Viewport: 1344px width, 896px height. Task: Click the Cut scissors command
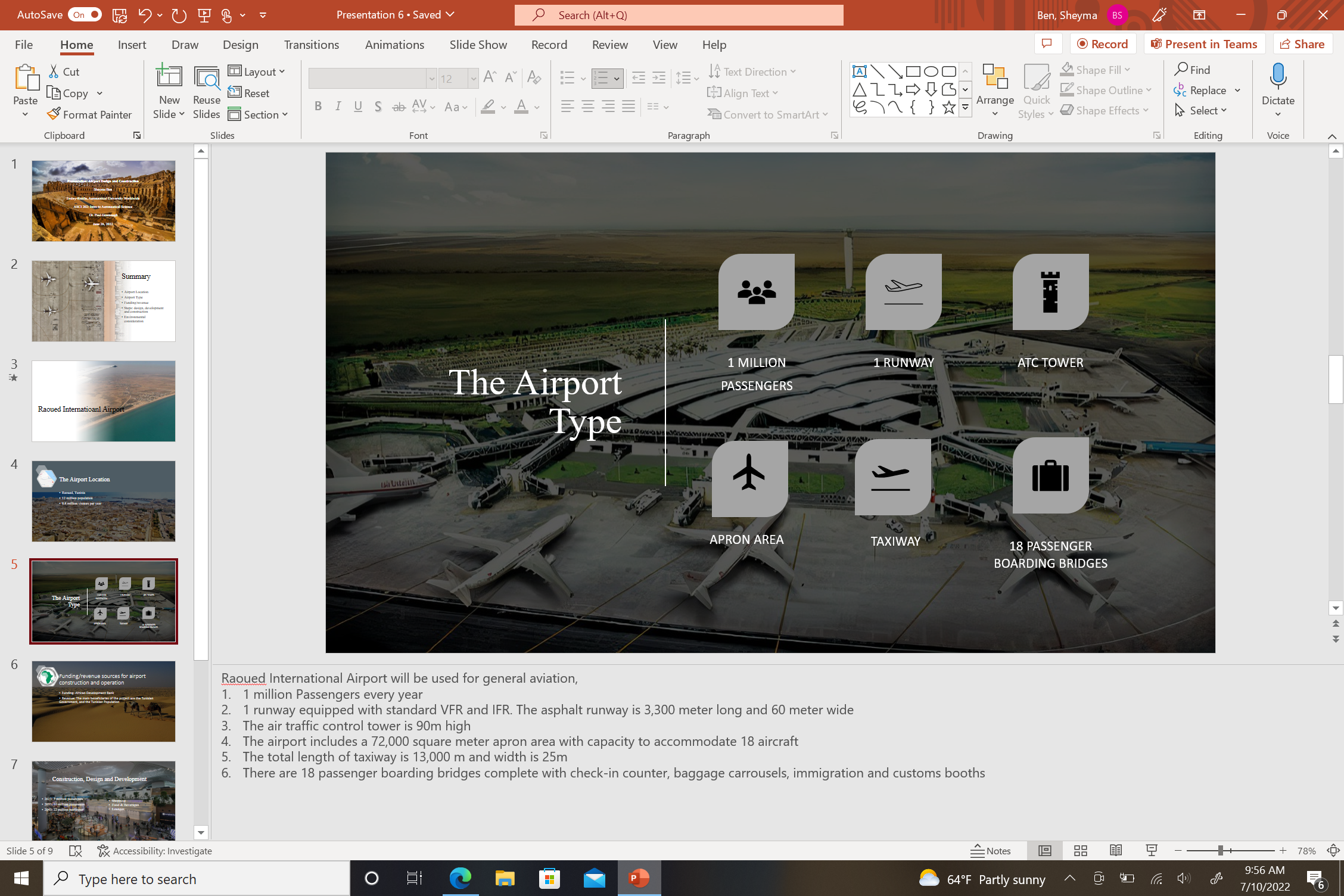(64, 71)
